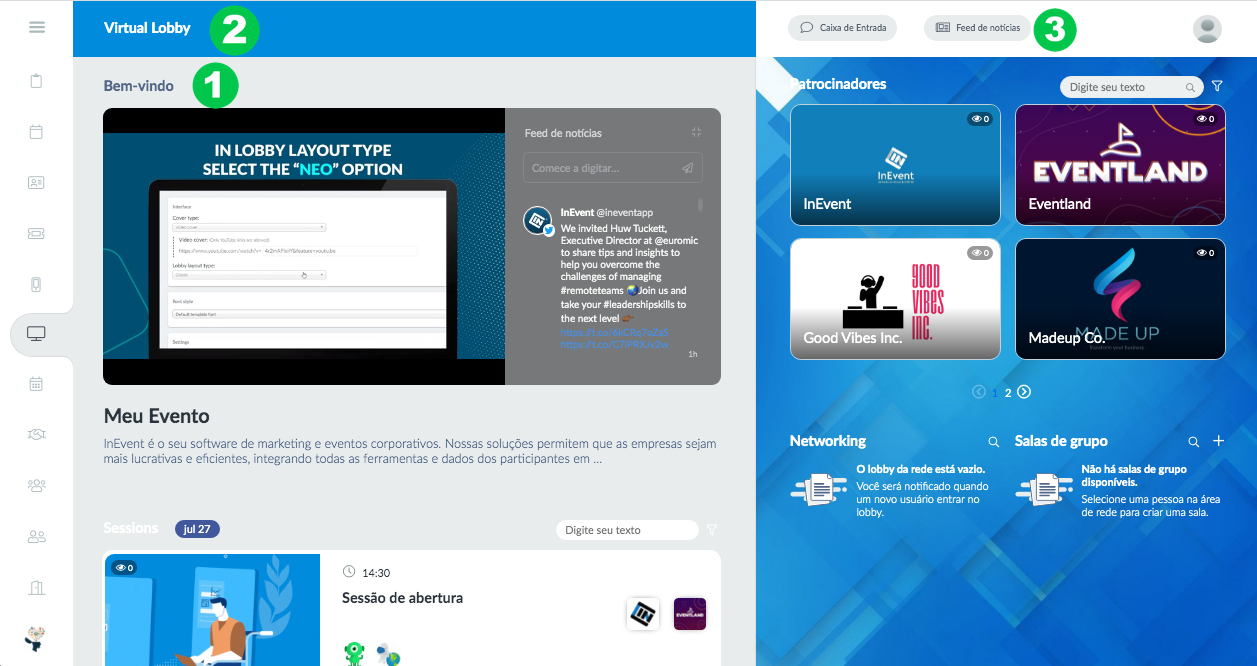The height and width of the screenshot is (666, 1257).
Task: Open the Eventland sponsor card
Action: pos(1120,165)
